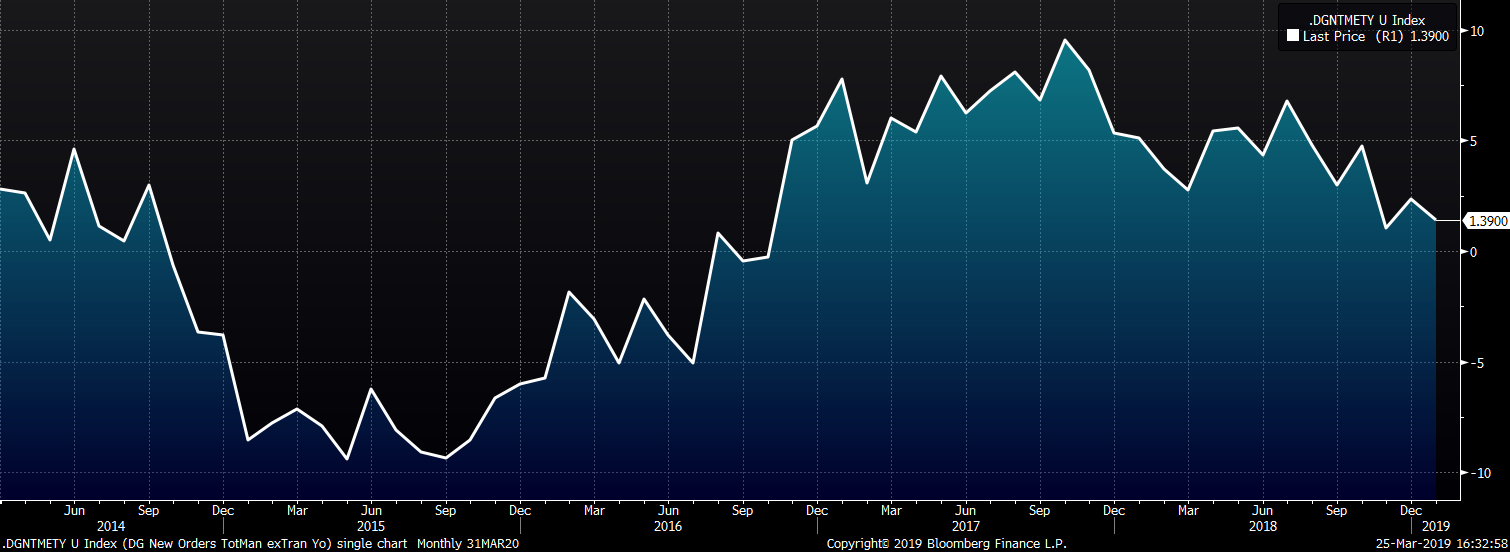Click the Last Price (R1) 1.3900 legend text

1369,36
